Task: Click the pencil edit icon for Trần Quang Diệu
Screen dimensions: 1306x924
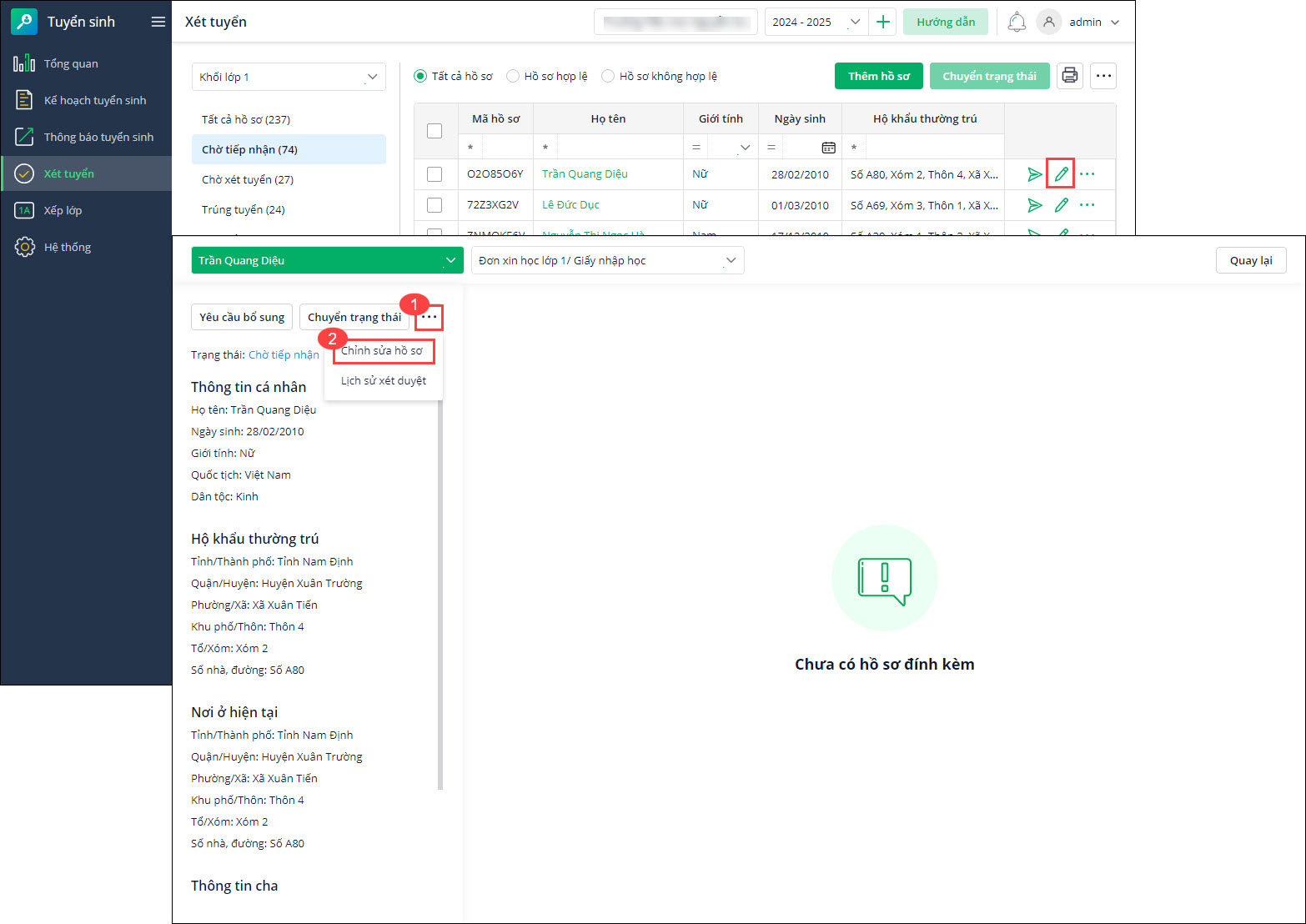Action: tap(1061, 174)
